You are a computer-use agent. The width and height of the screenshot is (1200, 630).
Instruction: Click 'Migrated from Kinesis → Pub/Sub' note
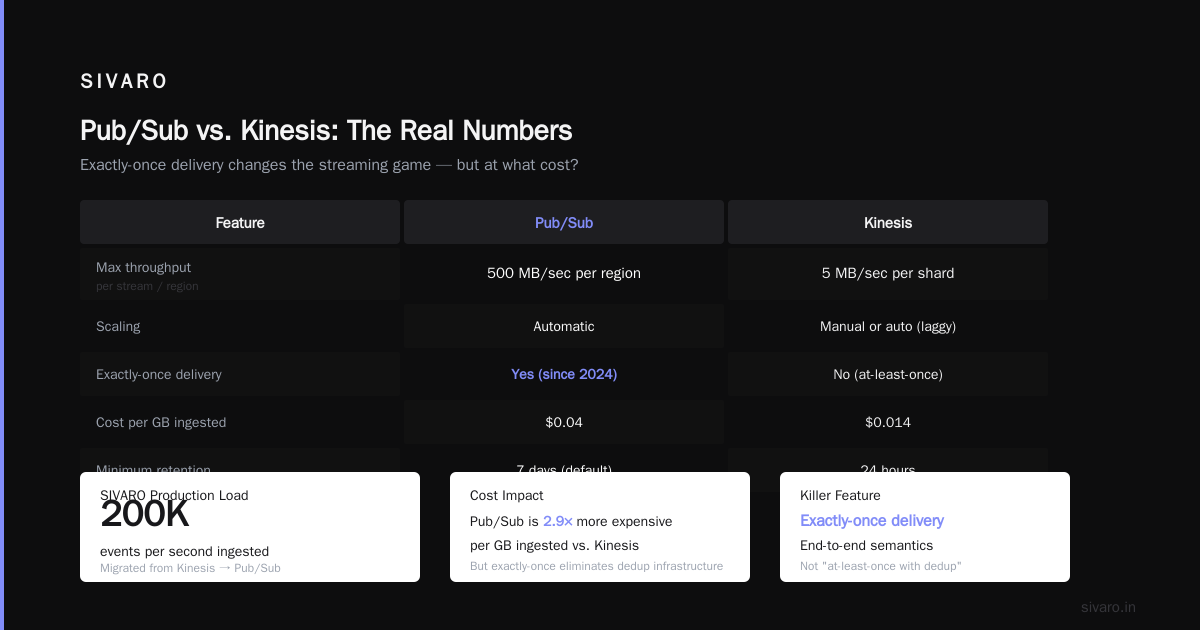[190, 568]
